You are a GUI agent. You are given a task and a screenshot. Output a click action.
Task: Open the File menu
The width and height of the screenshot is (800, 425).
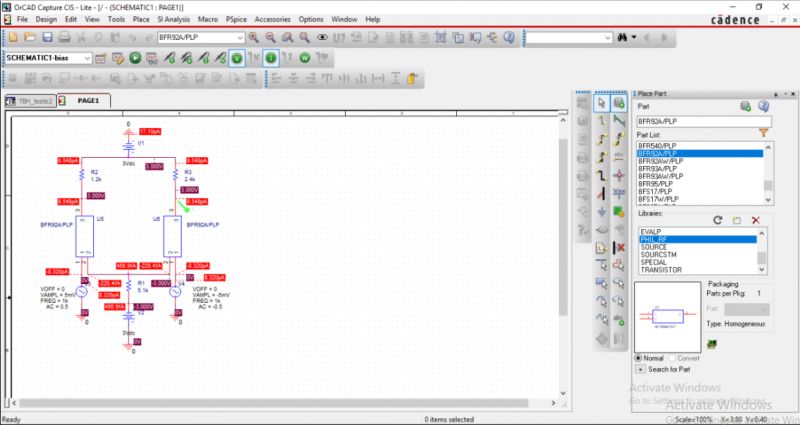pos(22,19)
